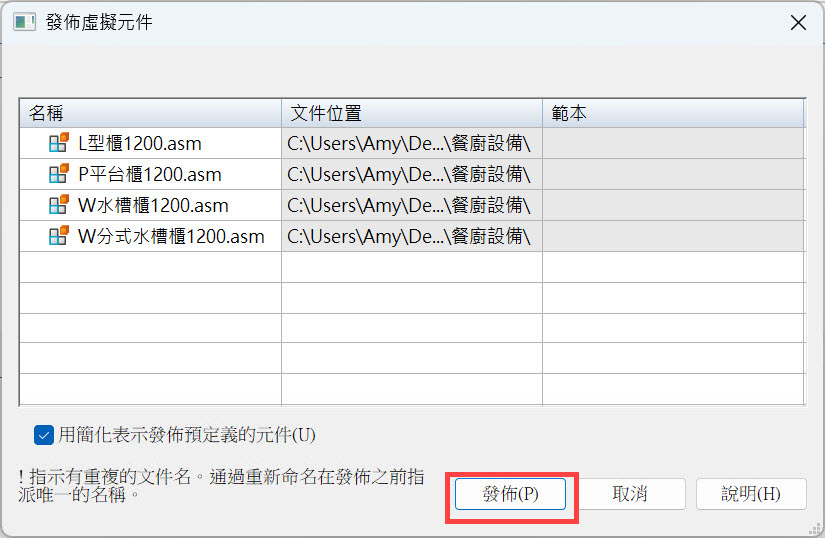Uncheck 用簡化表示發佈預定義的元件 checkbox
Image resolution: width=825 pixels, height=538 pixels.
[43, 434]
